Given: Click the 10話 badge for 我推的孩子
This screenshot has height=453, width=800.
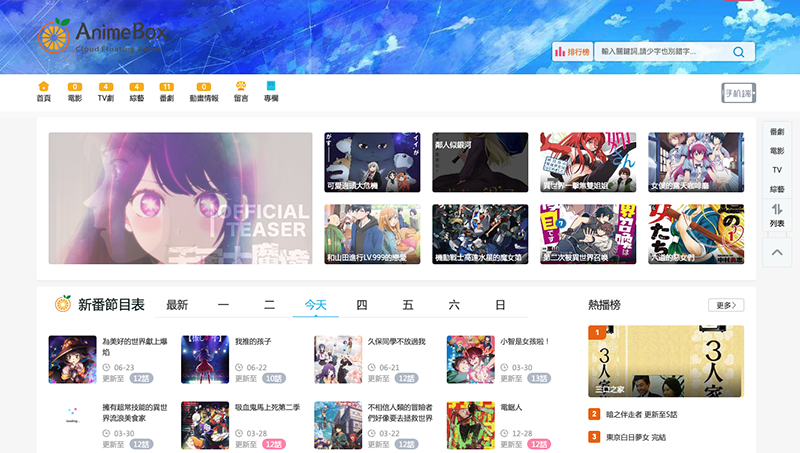Looking at the screenshot, I should [x=274, y=378].
